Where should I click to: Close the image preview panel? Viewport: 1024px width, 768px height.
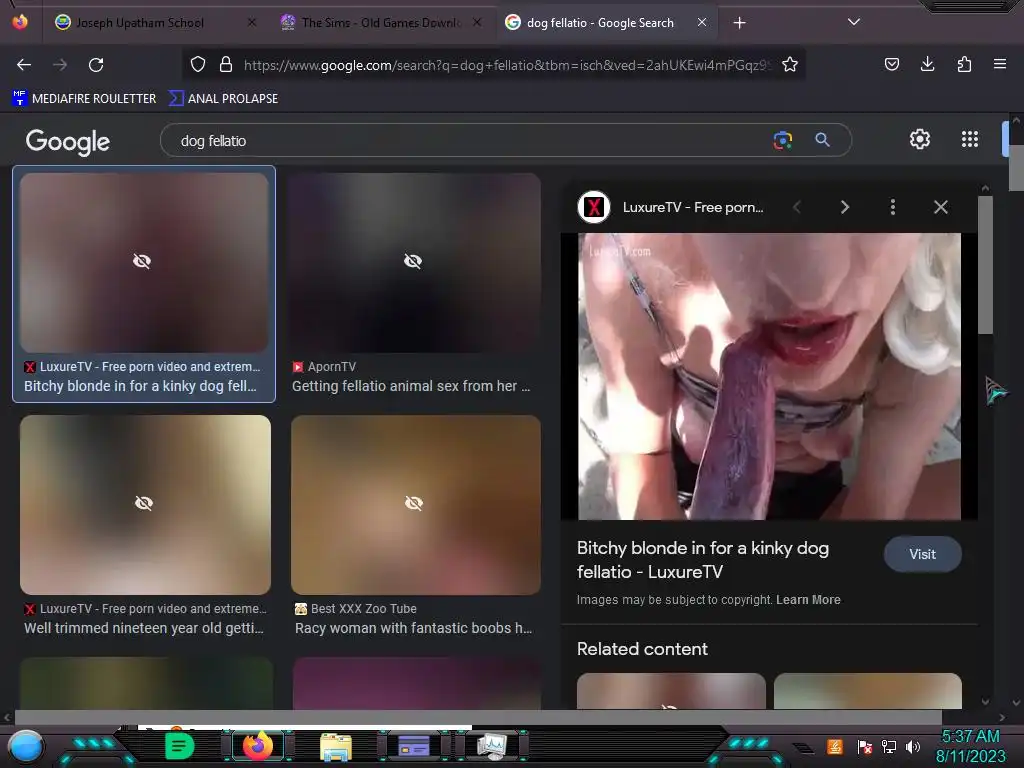click(x=940, y=207)
